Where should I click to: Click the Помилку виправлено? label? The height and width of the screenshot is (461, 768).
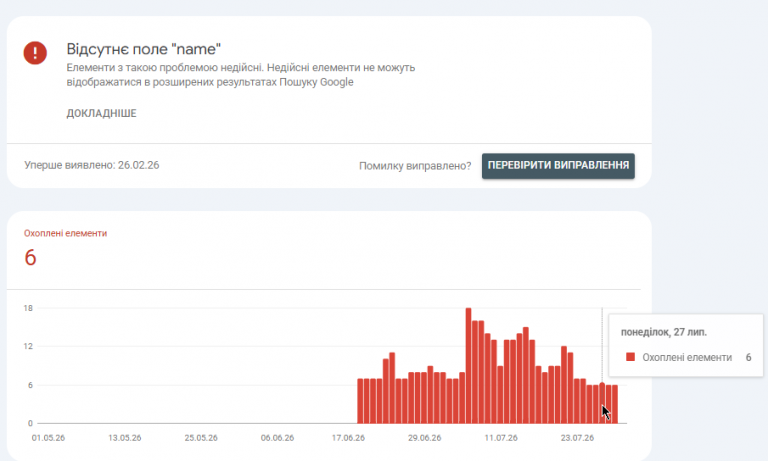[x=415, y=166]
